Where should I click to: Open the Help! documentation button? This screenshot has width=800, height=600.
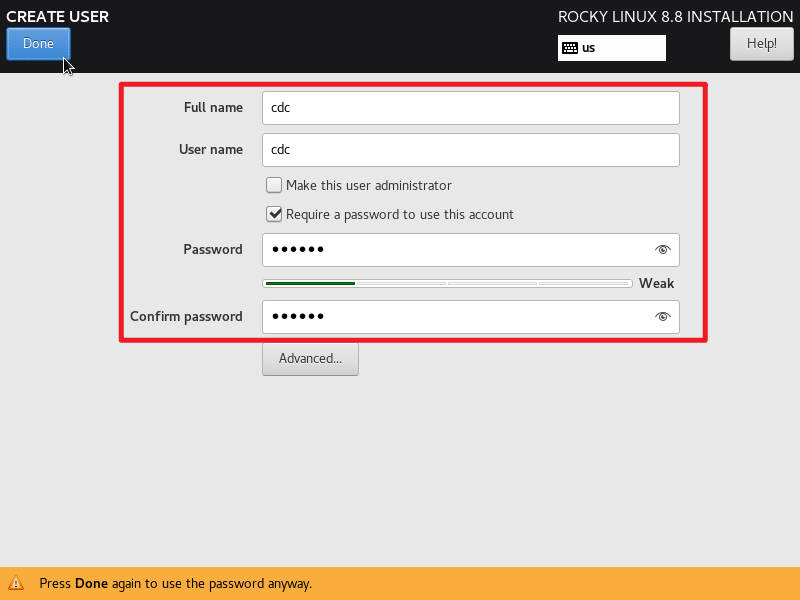click(761, 44)
